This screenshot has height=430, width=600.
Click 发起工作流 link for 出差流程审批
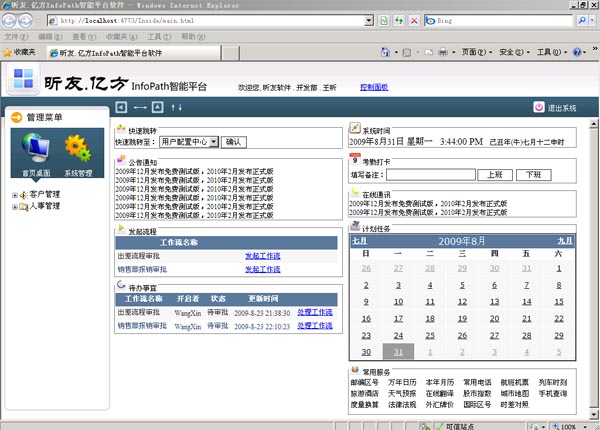pos(262,256)
